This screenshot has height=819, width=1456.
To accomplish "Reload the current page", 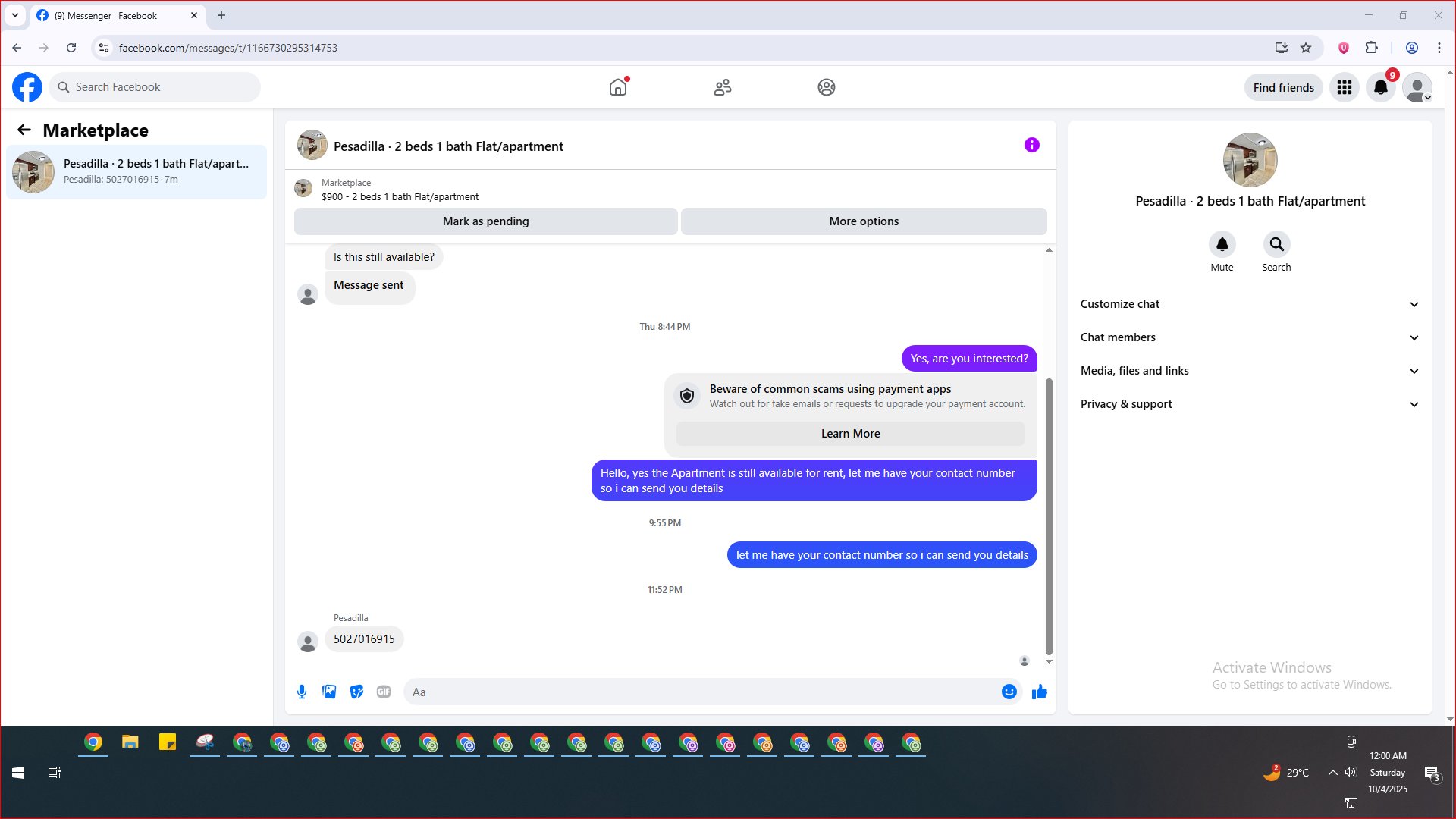I will click(x=71, y=48).
